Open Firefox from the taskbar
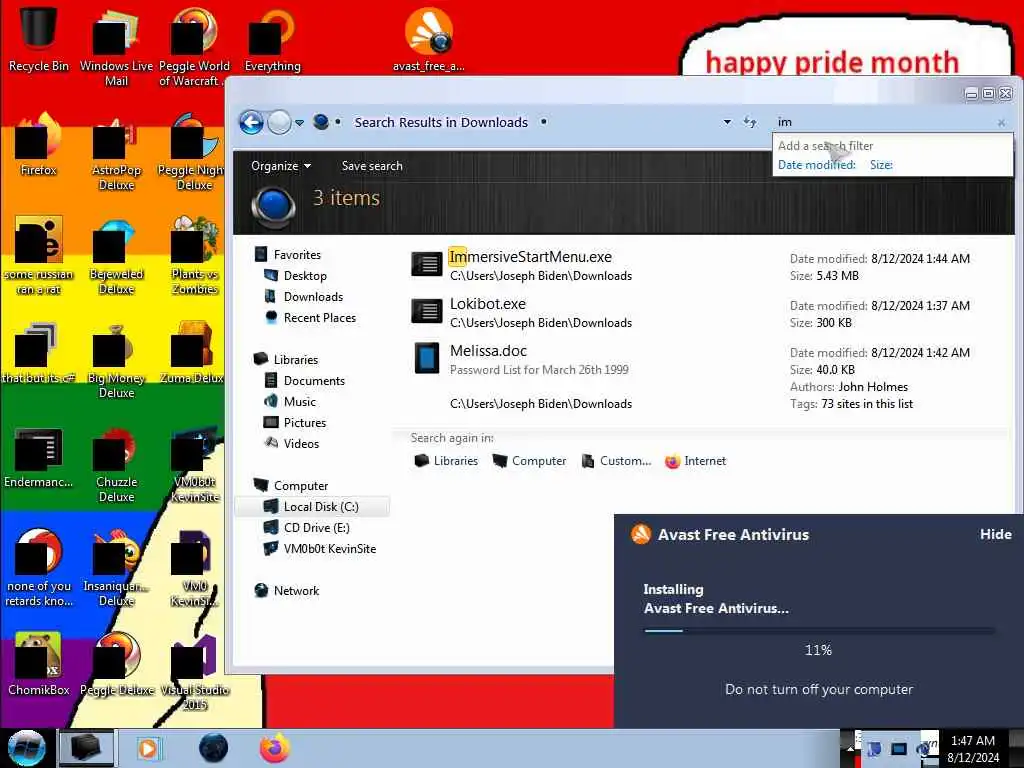Viewport: 1024px width, 768px height. pyautogui.click(x=275, y=748)
